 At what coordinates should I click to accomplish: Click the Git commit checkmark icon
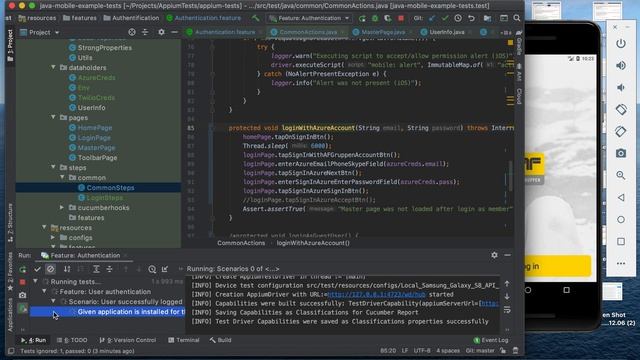click(x=445, y=18)
